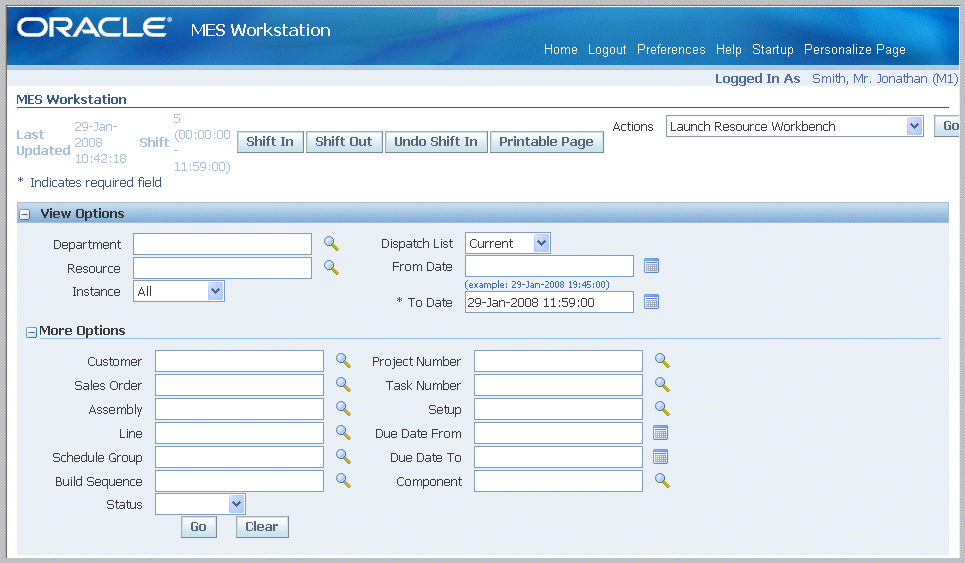
Task: Click into the Component field
Action: tap(558, 481)
